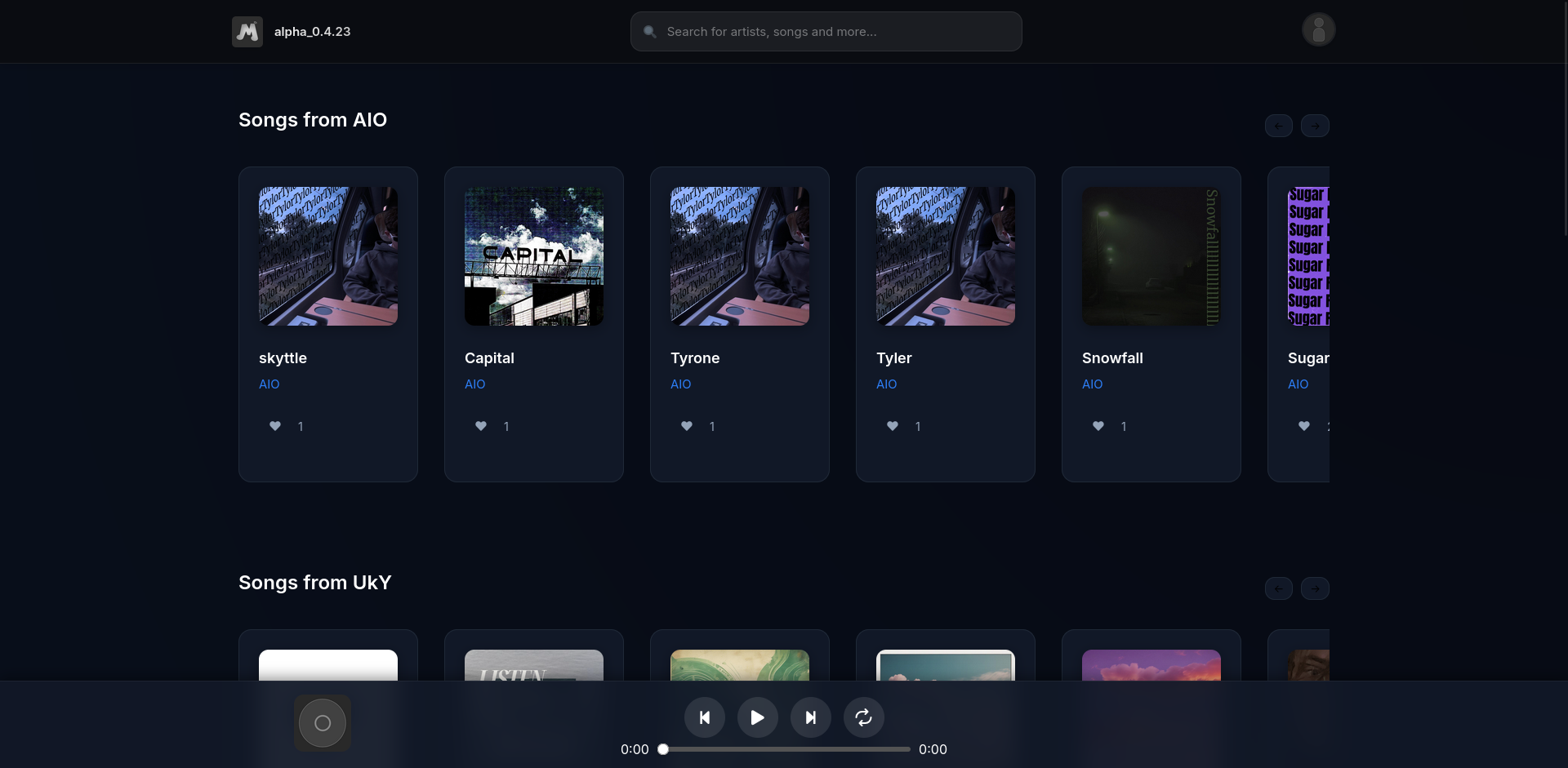Skip to previous track
The image size is (1568, 768).
[705, 717]
